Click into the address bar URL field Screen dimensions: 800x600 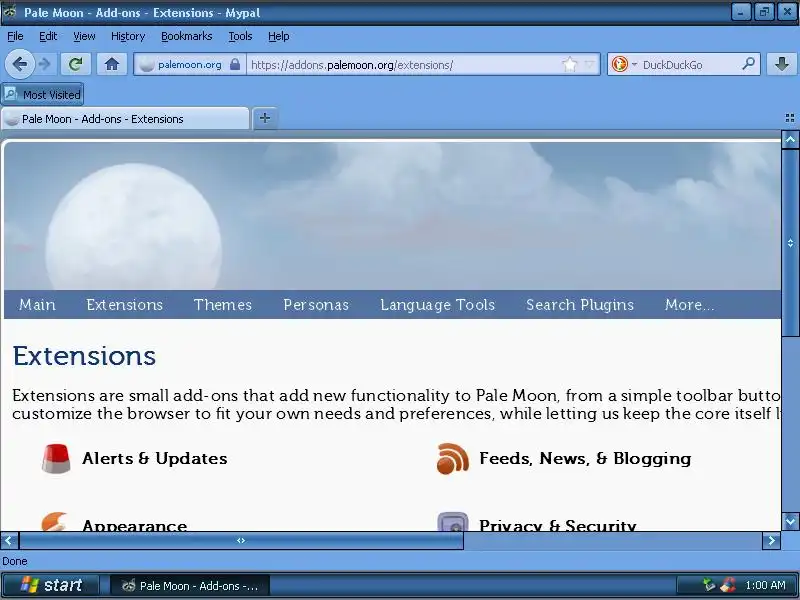(403, 65)
